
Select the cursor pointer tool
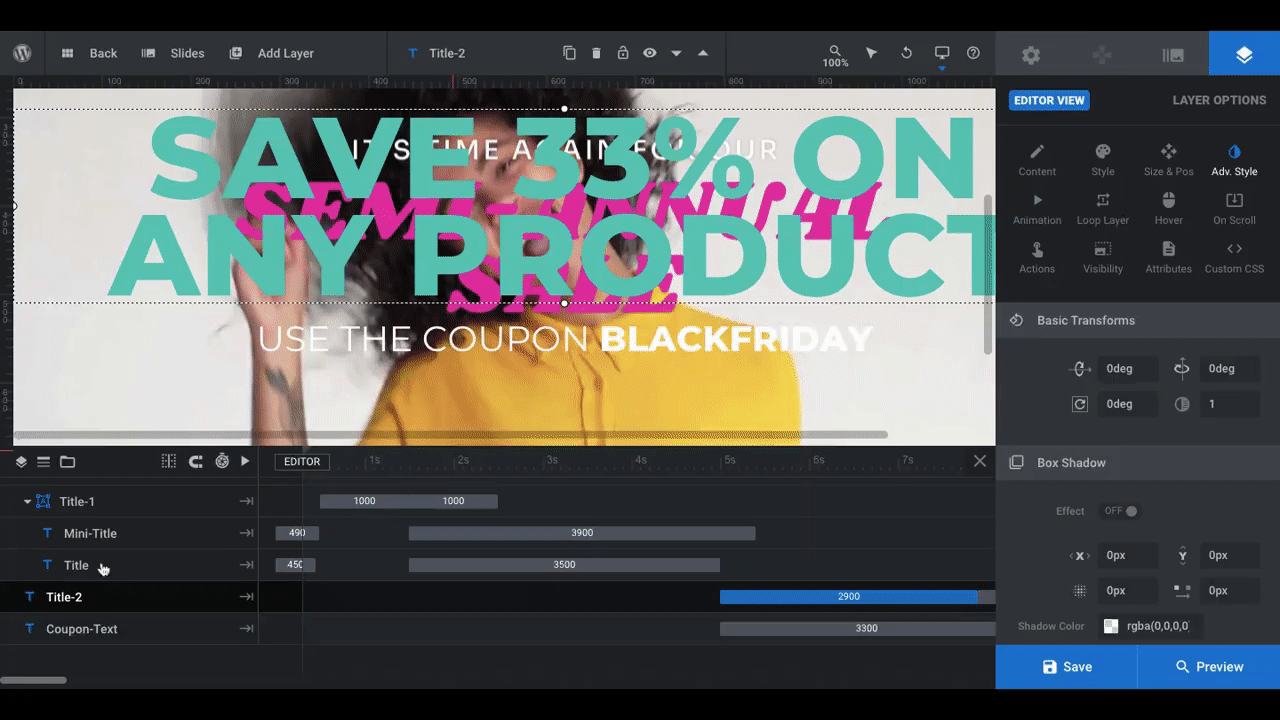point(871,53)
